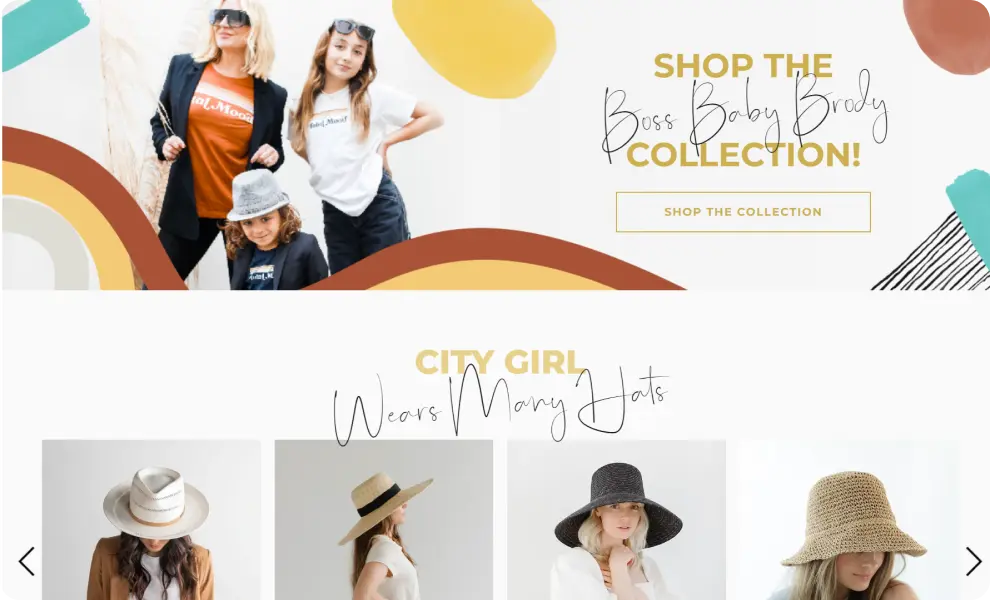Click the Shop The Collection button

[x=743, y=212]
